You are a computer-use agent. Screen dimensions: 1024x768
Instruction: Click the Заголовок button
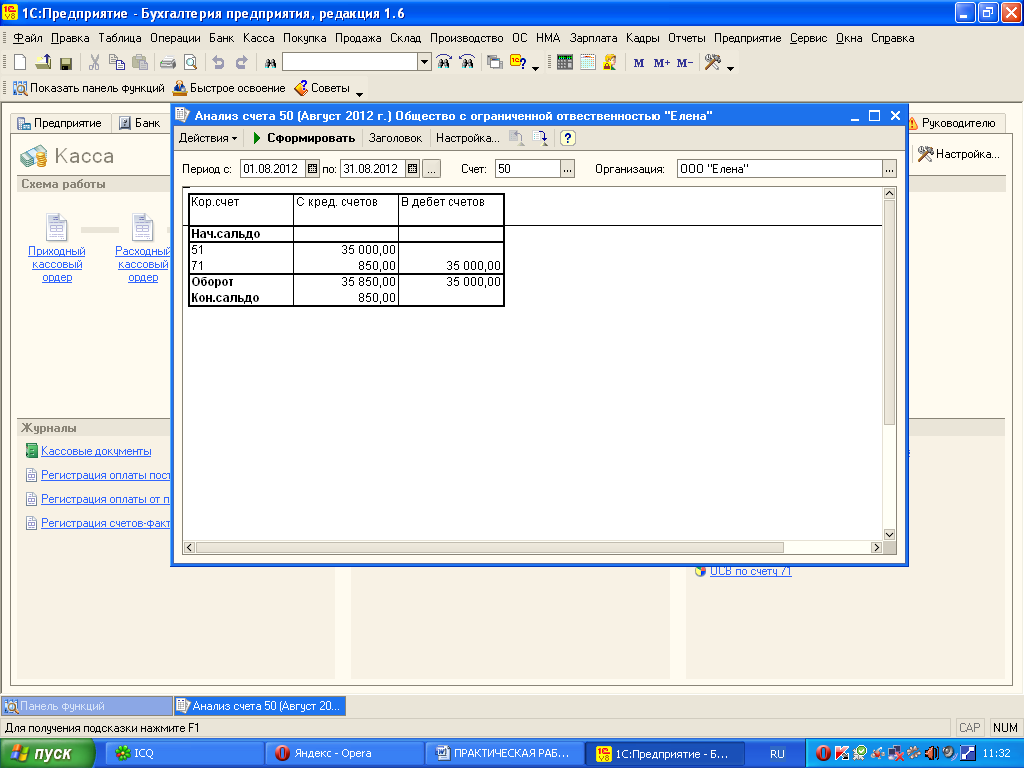[x=395, y=138]
